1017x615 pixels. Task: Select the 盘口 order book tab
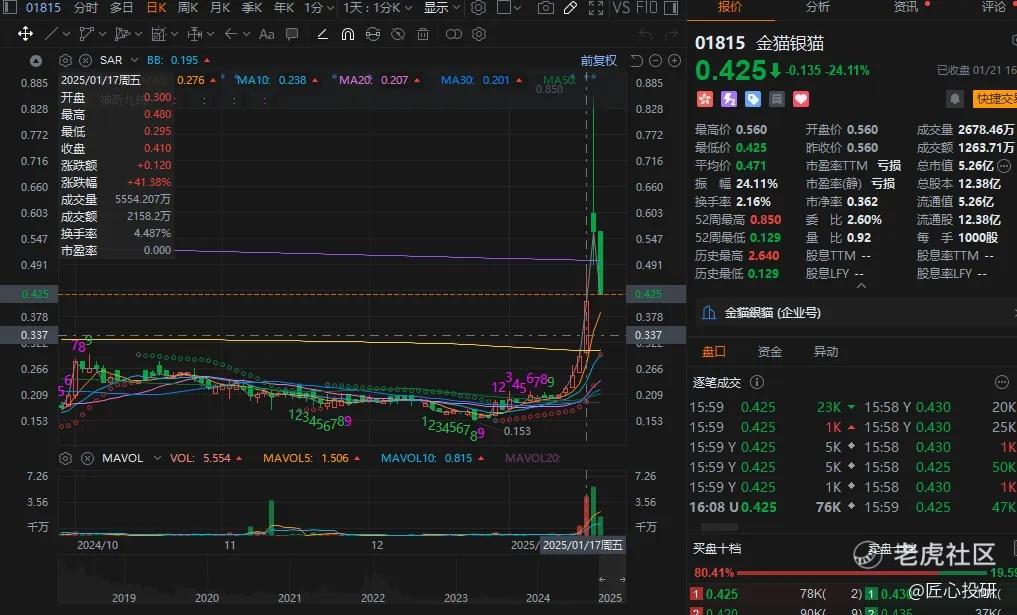[713, 352]
